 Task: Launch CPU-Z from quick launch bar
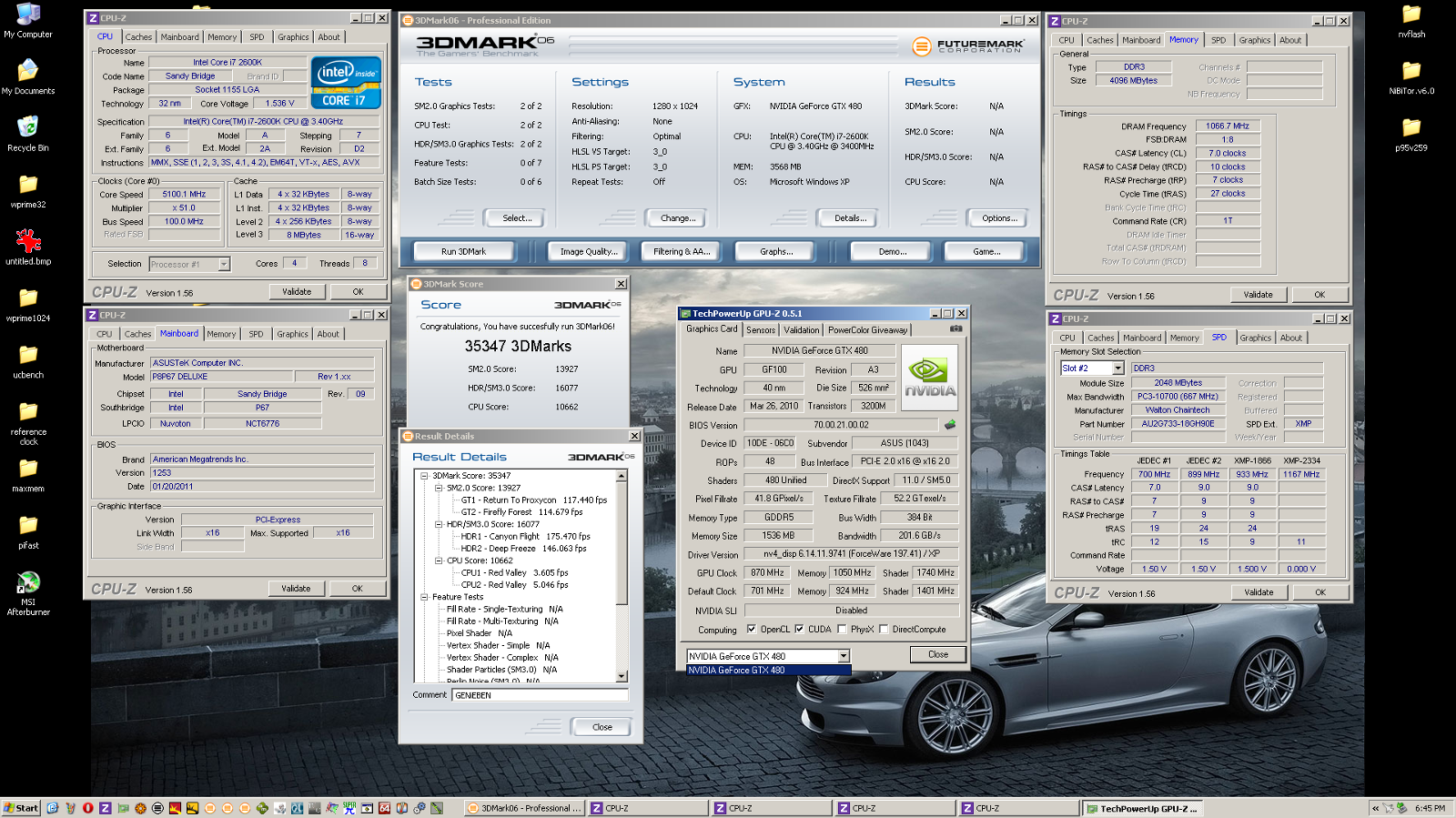(105, 808)
